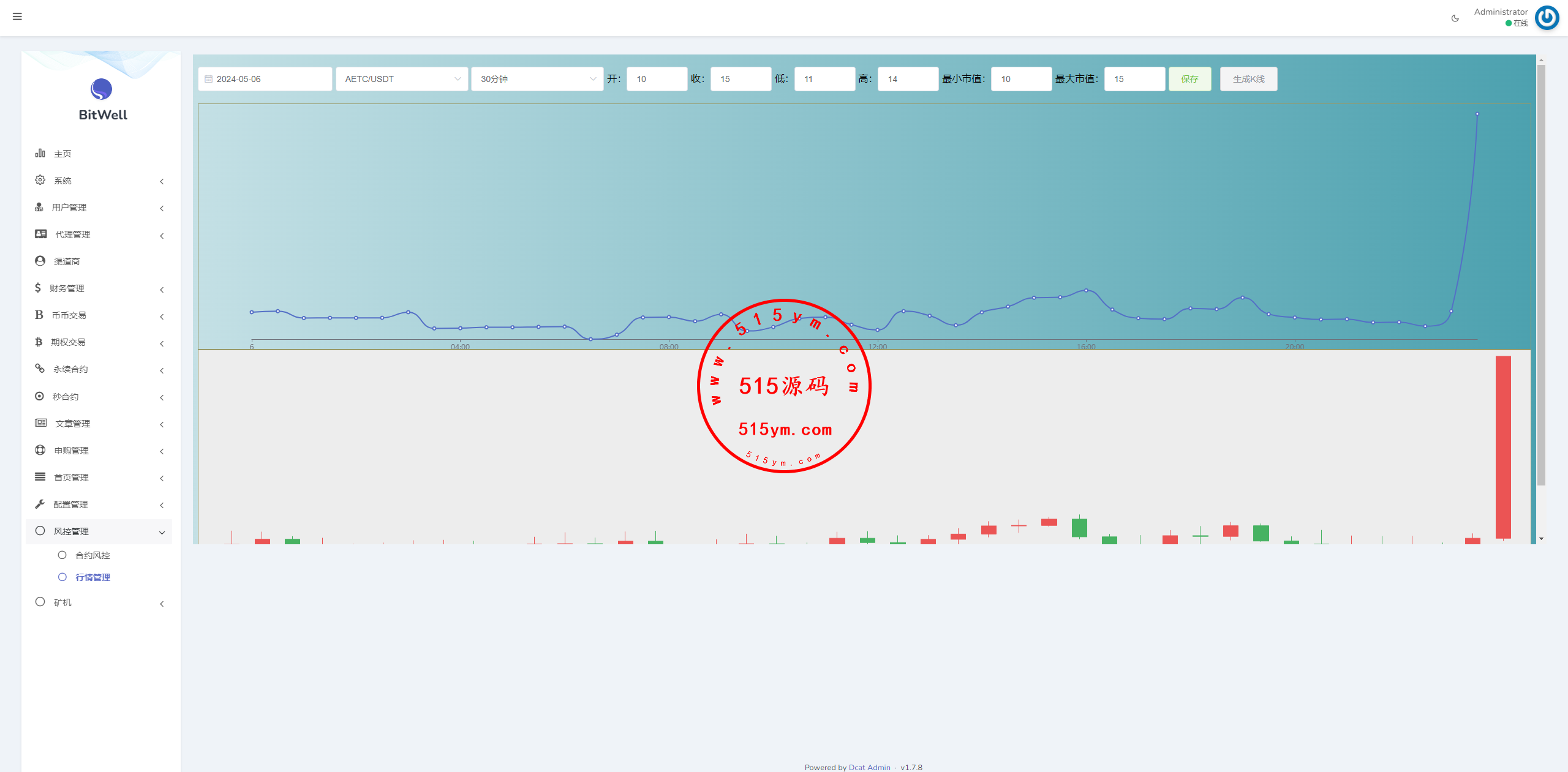Viewport: 1568px width, 772px height.
Task: Click the administrator power avatar icon
Action: pyautogui.click(x=1547, y=18)
